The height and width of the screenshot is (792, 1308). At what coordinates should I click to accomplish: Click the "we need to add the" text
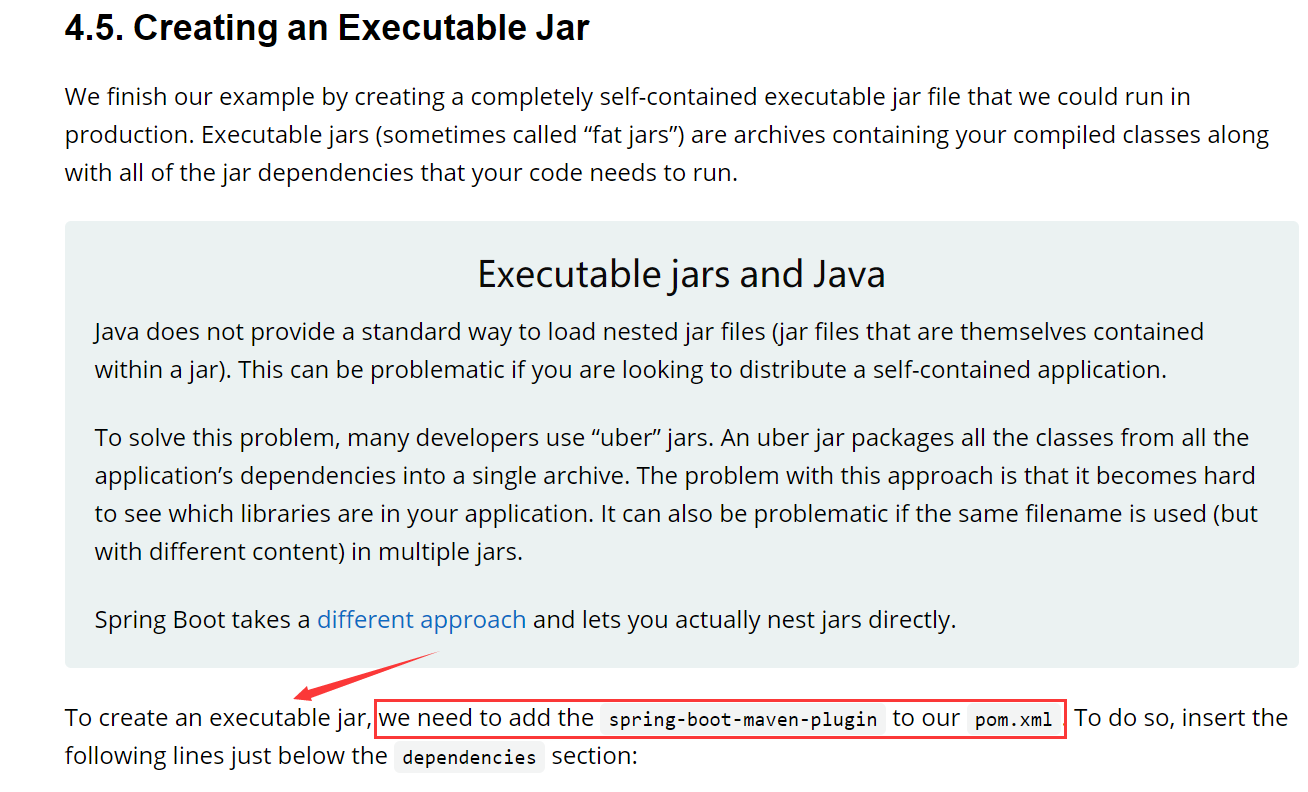[487, 718]
